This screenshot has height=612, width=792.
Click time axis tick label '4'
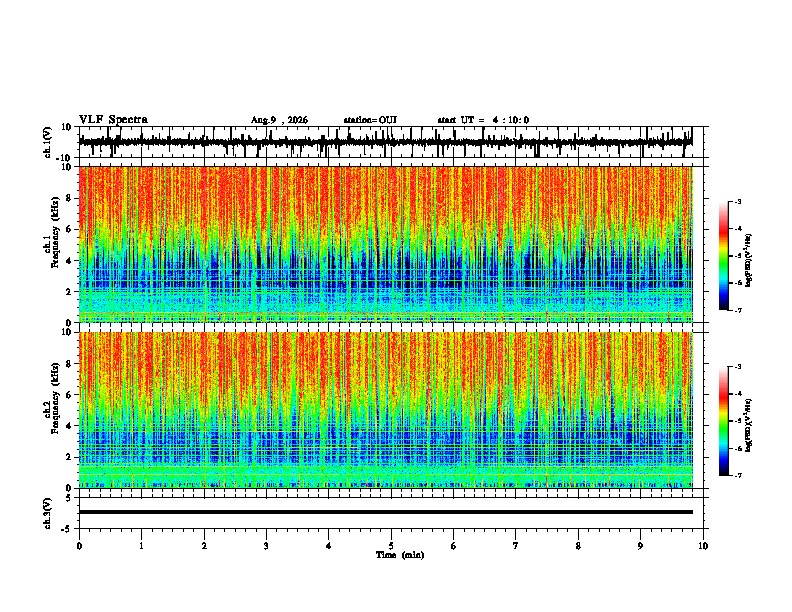point(329,546)
